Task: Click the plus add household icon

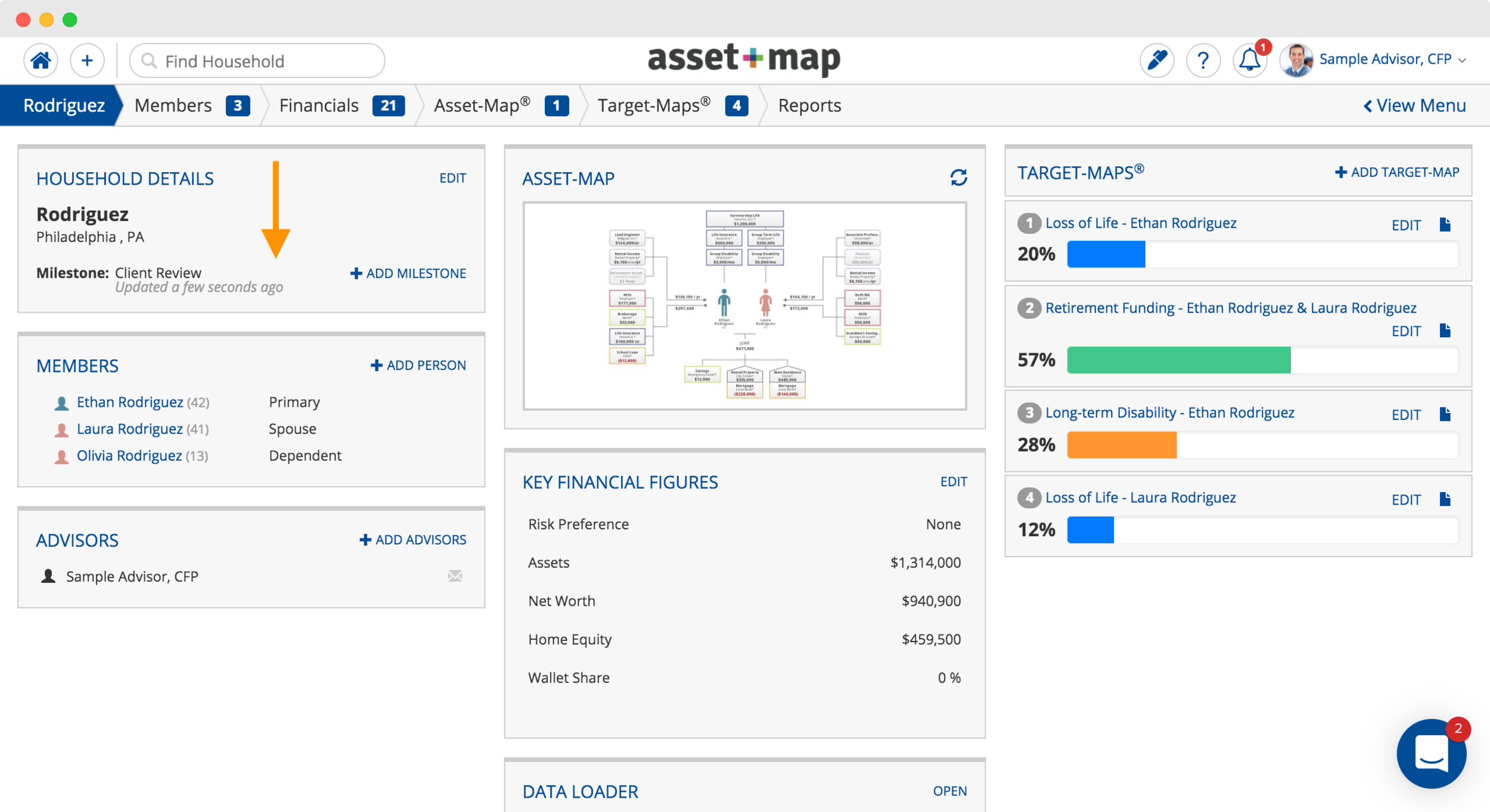Action: pos(87,60)
